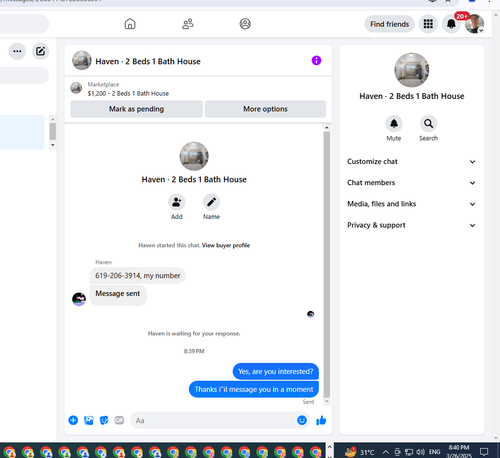500x458 pixels.
Task: Open emoji picker in message field
Action: [x=302, y=420]
